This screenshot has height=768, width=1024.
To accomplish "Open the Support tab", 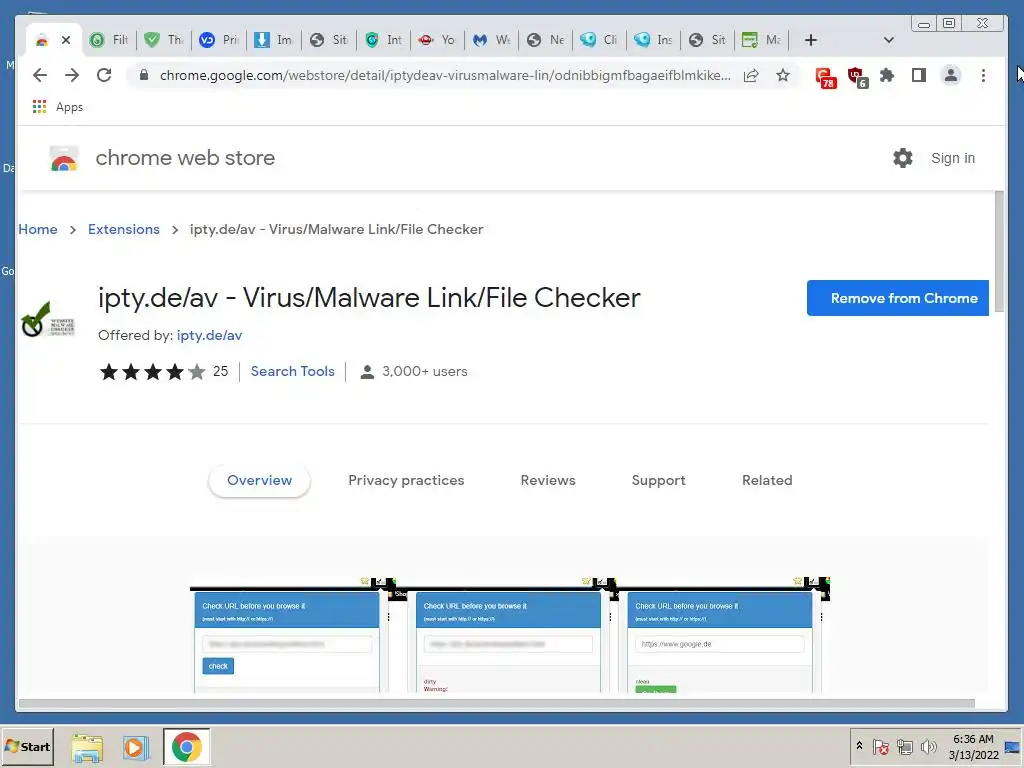I will click(658, 480).
